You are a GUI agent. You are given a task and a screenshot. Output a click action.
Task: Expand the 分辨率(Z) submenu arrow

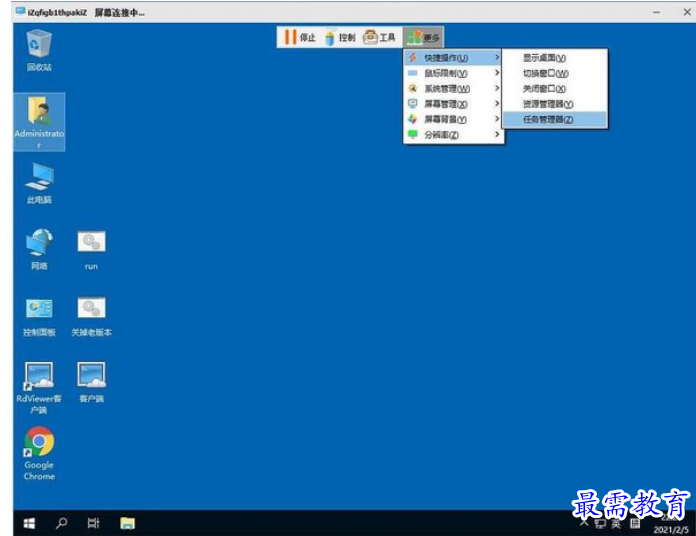(x=497, y=134)
